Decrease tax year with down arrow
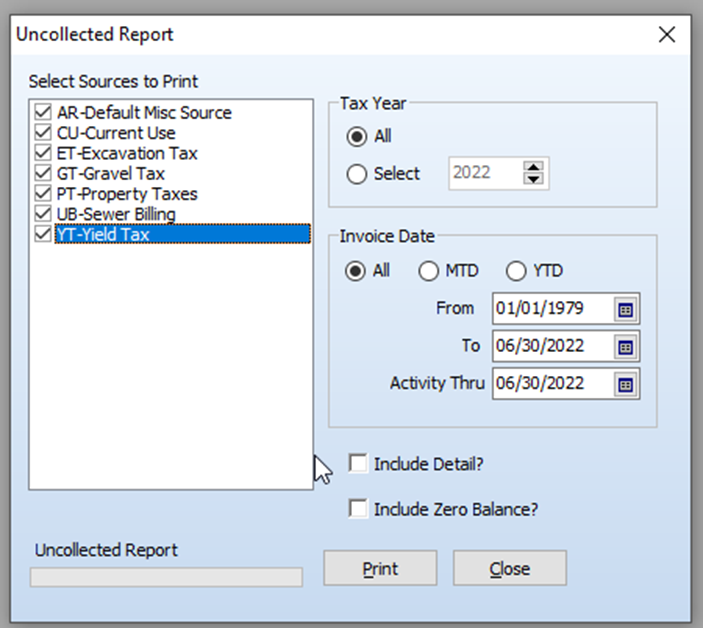The height and width of the screenshot is (628, 703). point(534,179)
